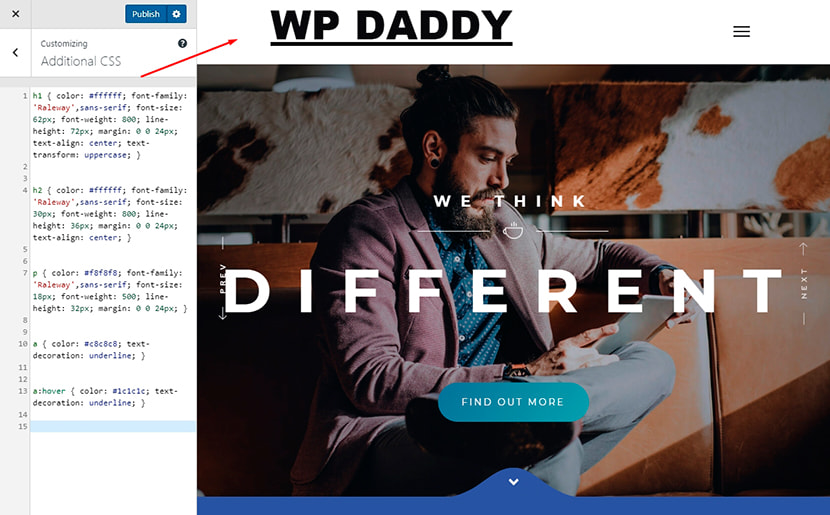Click the Publish button
The image size is (830, 515).
pos(146,14)
